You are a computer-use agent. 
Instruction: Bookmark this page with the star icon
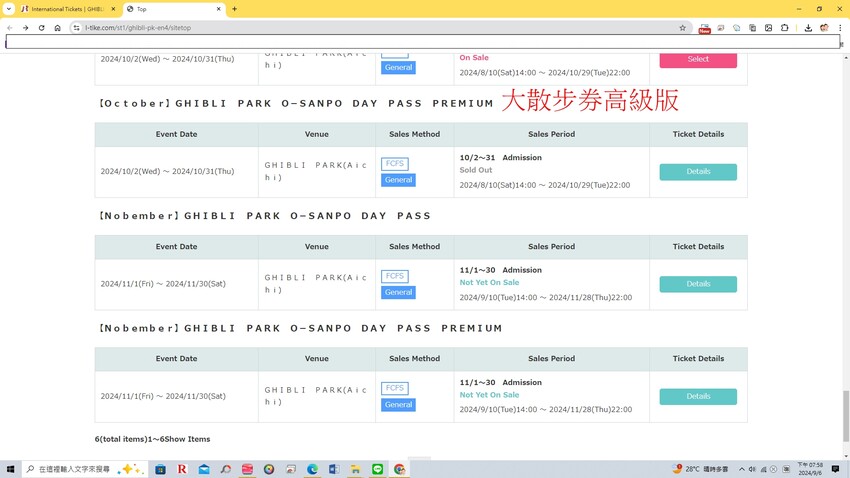[x=682, y=28]
